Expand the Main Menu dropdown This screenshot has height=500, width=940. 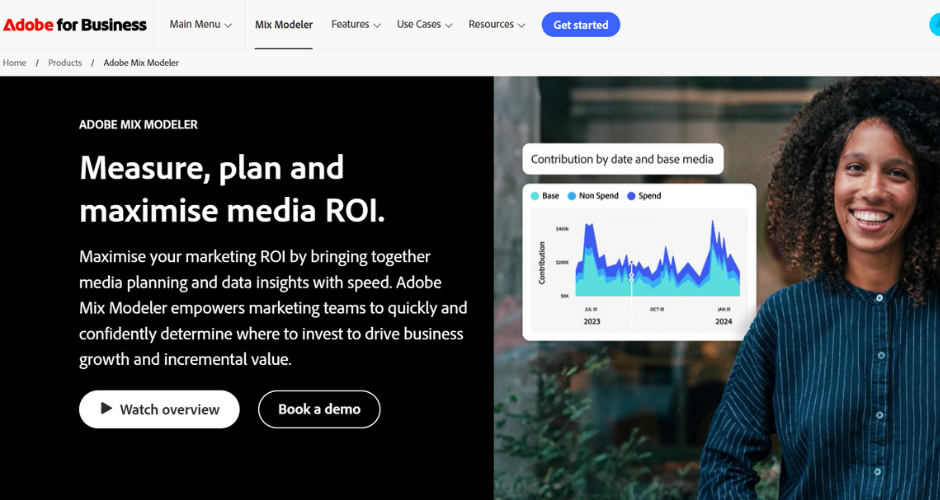tap(200, 24)
